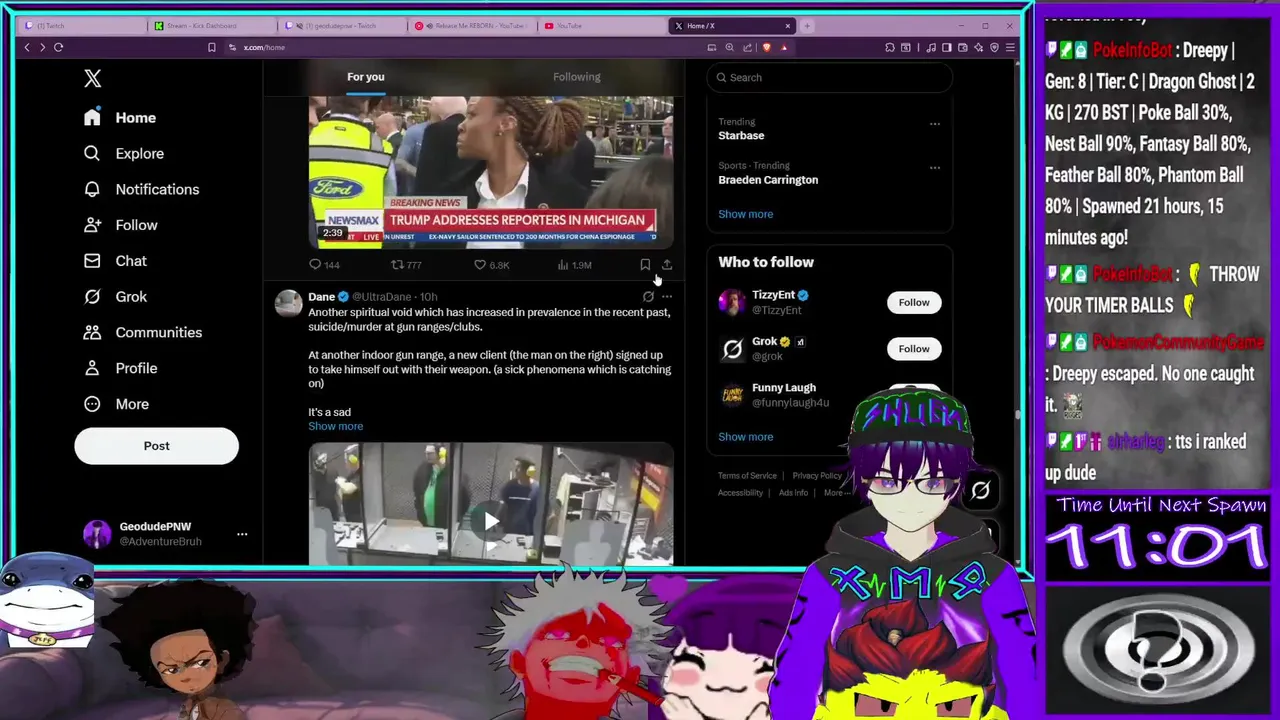Open Starbase trending topic
Image resolution: width=1280 pixels, height=720 pixels.
tap(741, 135)
